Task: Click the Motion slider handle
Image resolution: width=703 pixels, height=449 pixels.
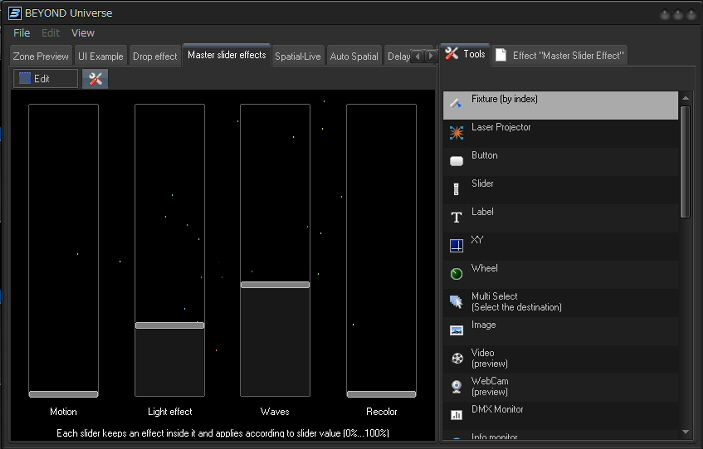Action: coord(63,394)
